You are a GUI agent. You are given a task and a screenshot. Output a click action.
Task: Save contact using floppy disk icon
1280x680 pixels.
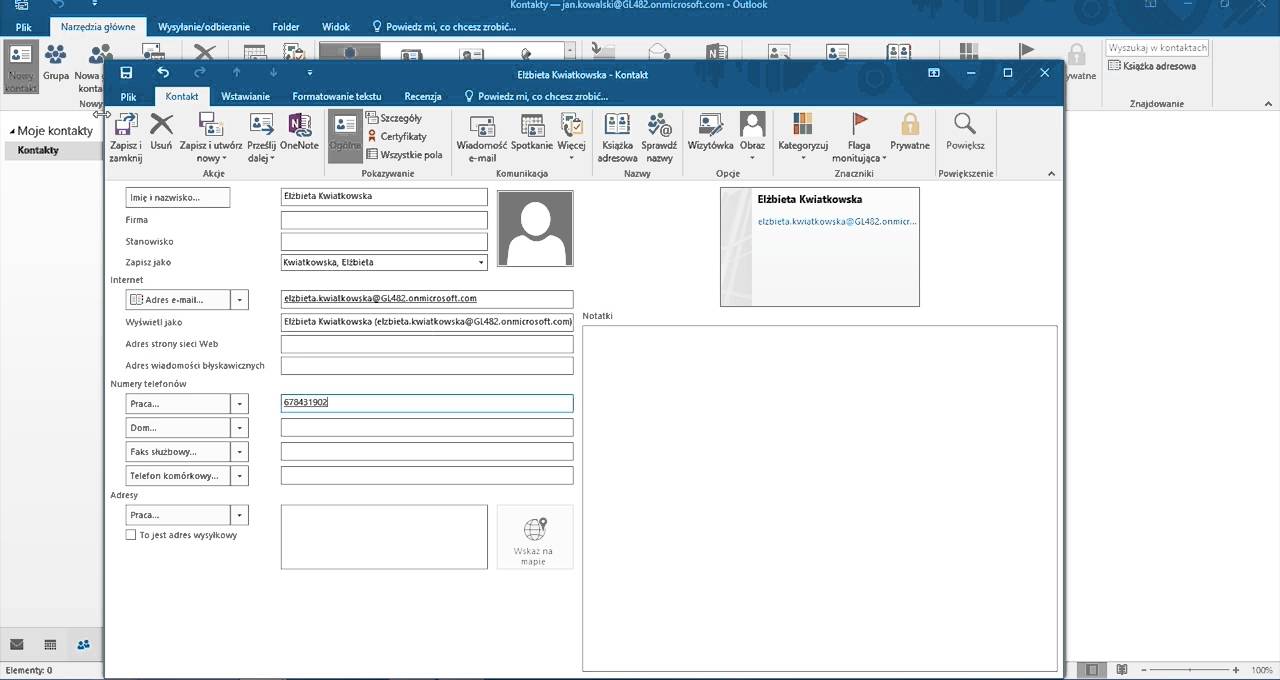click(x=126, y=73)
